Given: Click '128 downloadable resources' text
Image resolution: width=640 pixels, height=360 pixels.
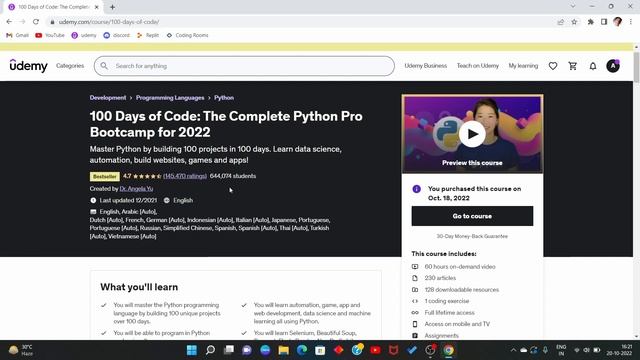Looking at the screenshot, I should click(462, 290).
